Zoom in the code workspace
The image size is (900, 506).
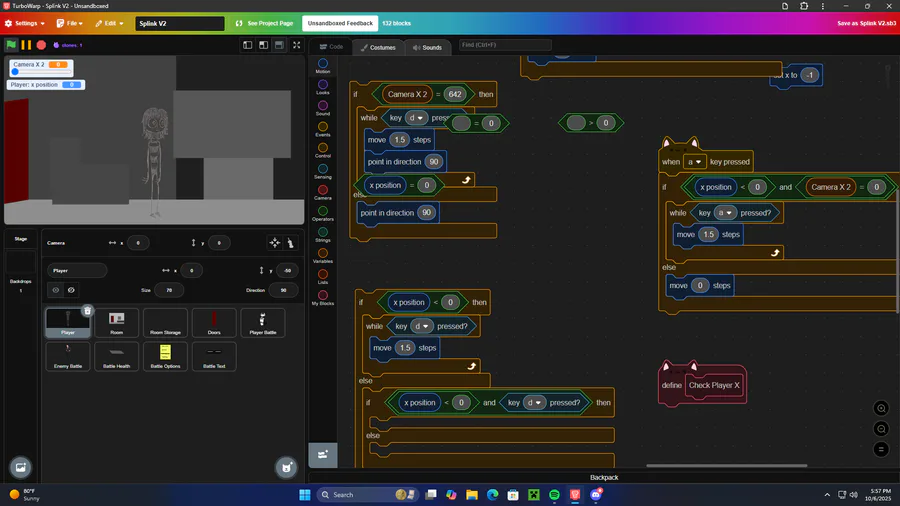880,408
